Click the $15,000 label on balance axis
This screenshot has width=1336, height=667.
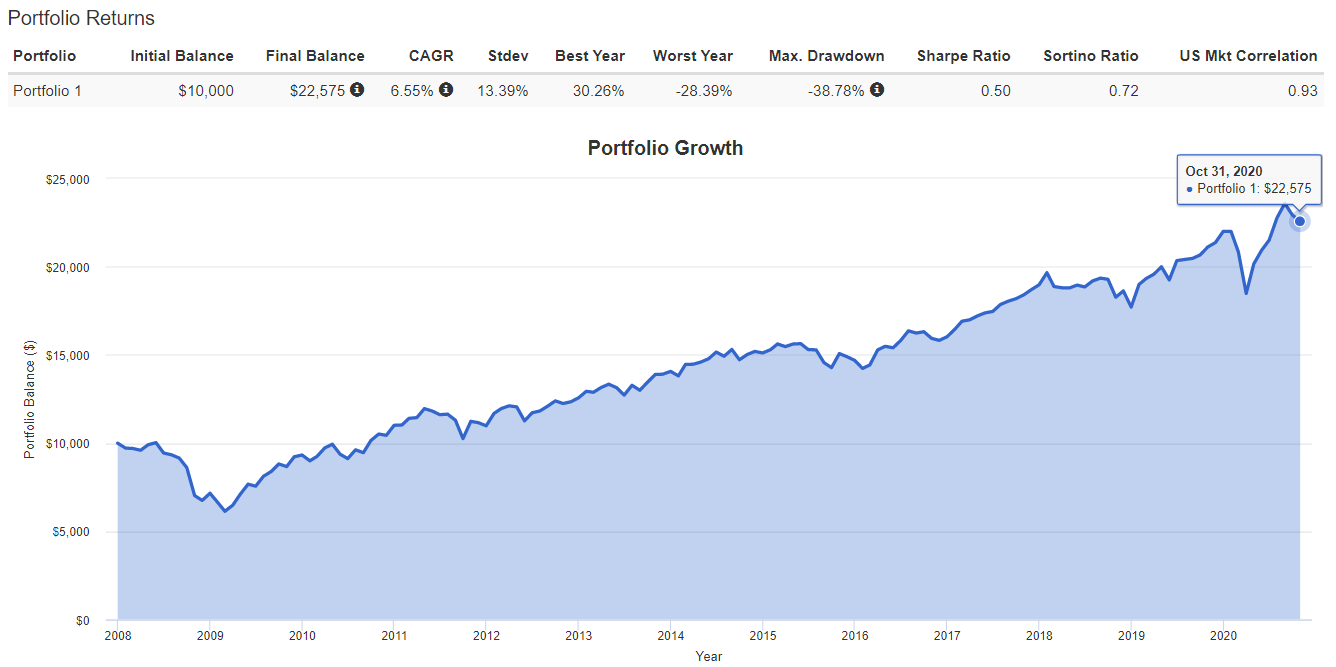pyautogui.click(x=69, y=356)
